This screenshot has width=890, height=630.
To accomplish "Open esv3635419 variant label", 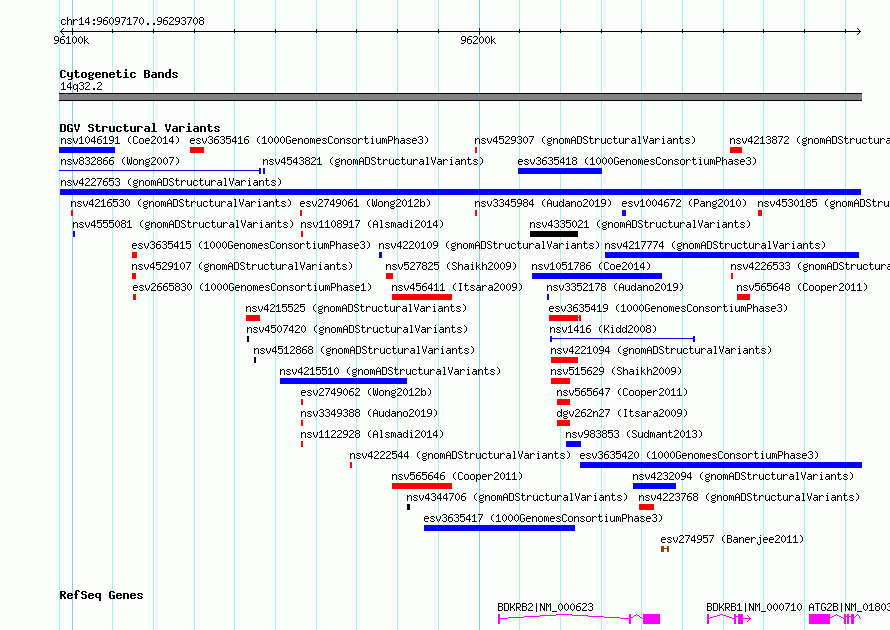I will [668, 308].
